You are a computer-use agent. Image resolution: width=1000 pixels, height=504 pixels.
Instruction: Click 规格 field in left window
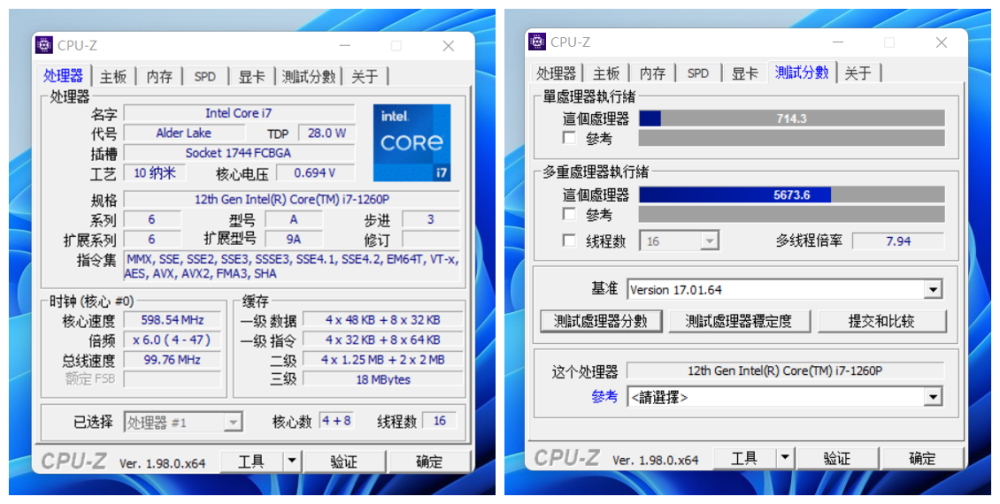tap(291, 199)
